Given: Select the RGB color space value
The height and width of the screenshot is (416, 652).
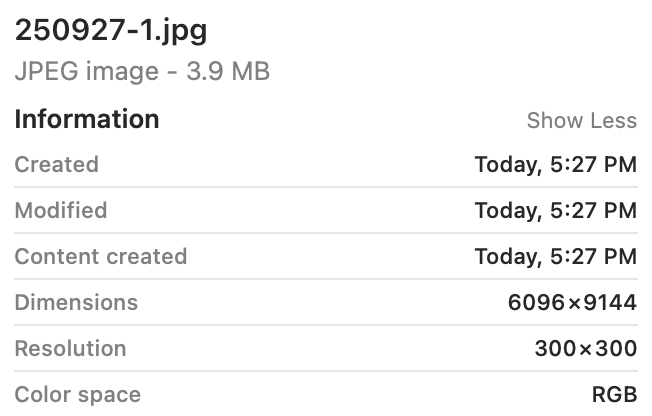Looking at the screenshot, I should (614, 395).
